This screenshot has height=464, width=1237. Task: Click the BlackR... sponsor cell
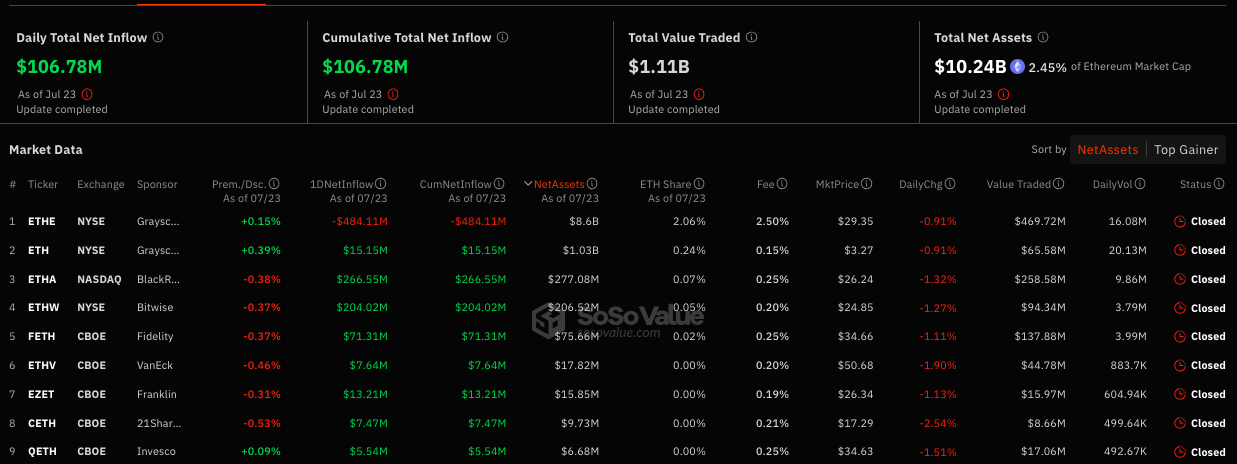(x=158, y=279)
